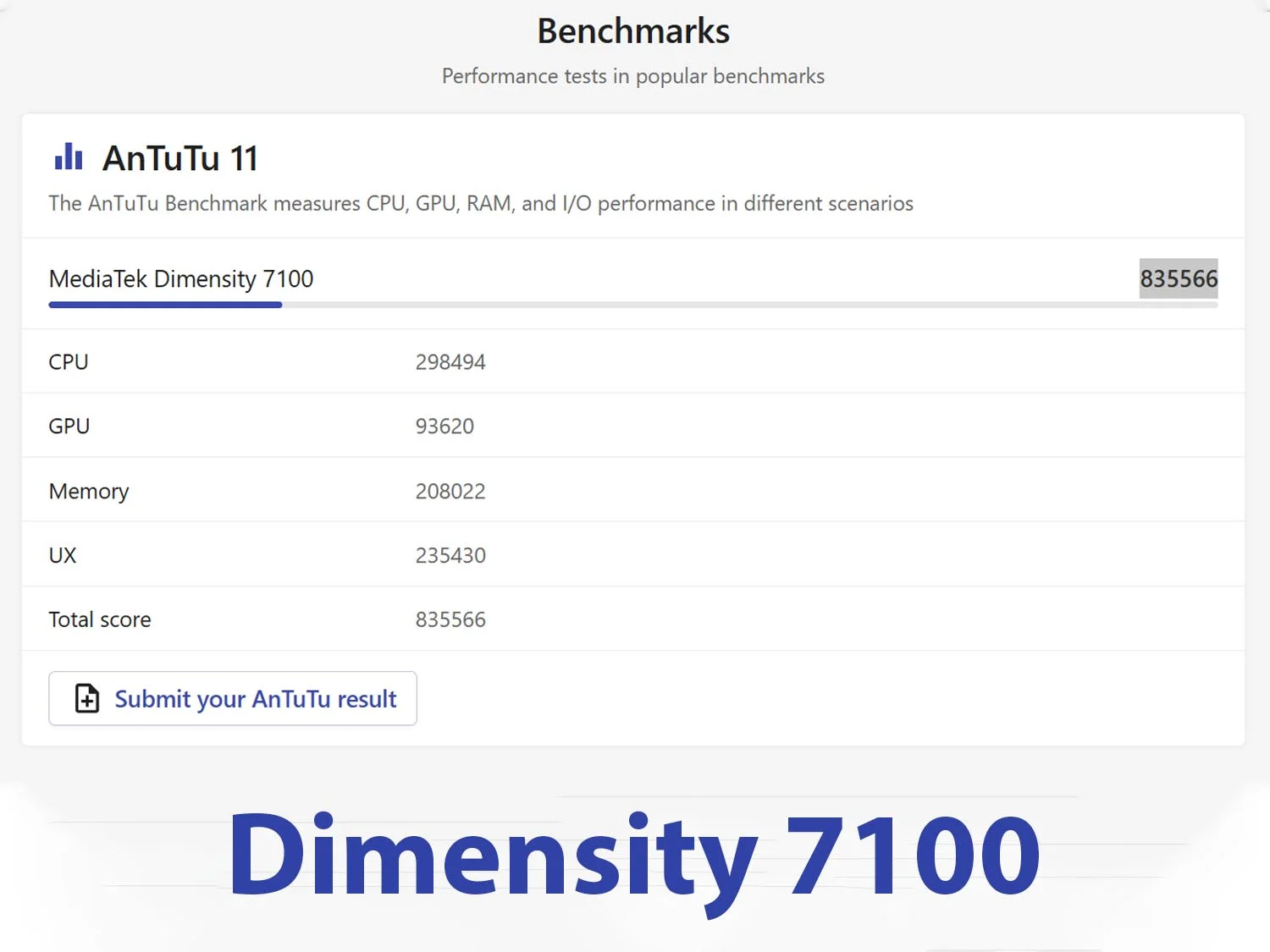The height and width of the screenshot is (952, 1270).
Task: Click the AnTuTu 11 heading
Action: pyautogui.click(x=180, y=158)
